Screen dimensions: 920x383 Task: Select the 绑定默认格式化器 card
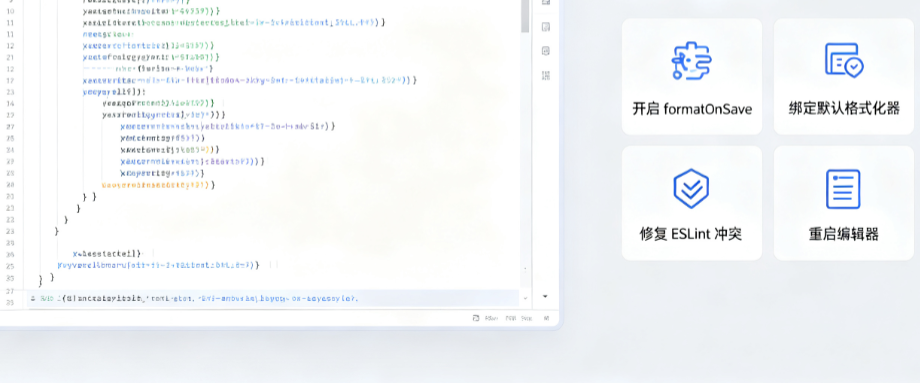click(844, 76)
